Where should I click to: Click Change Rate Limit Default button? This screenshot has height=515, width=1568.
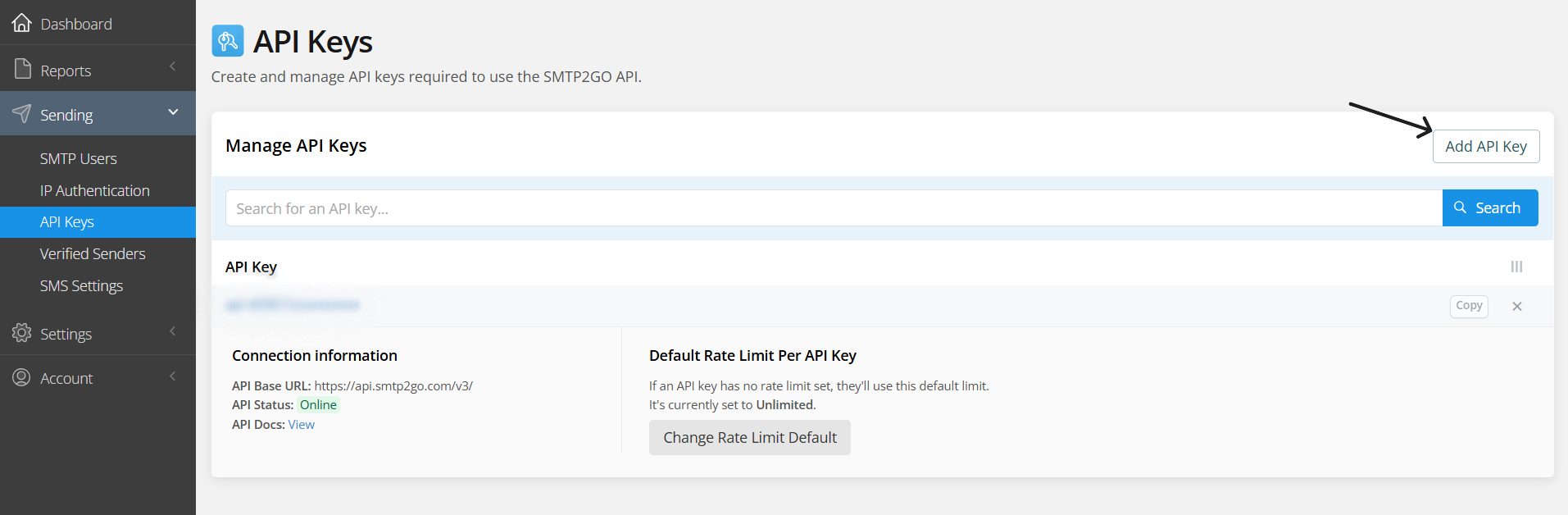(750, 437)
